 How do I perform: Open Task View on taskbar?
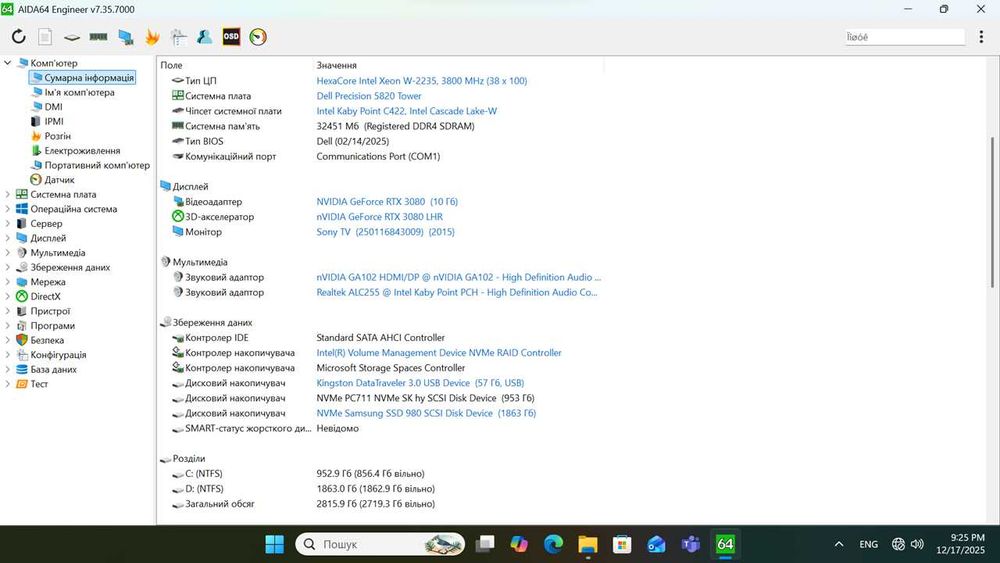tap(485, 544)
